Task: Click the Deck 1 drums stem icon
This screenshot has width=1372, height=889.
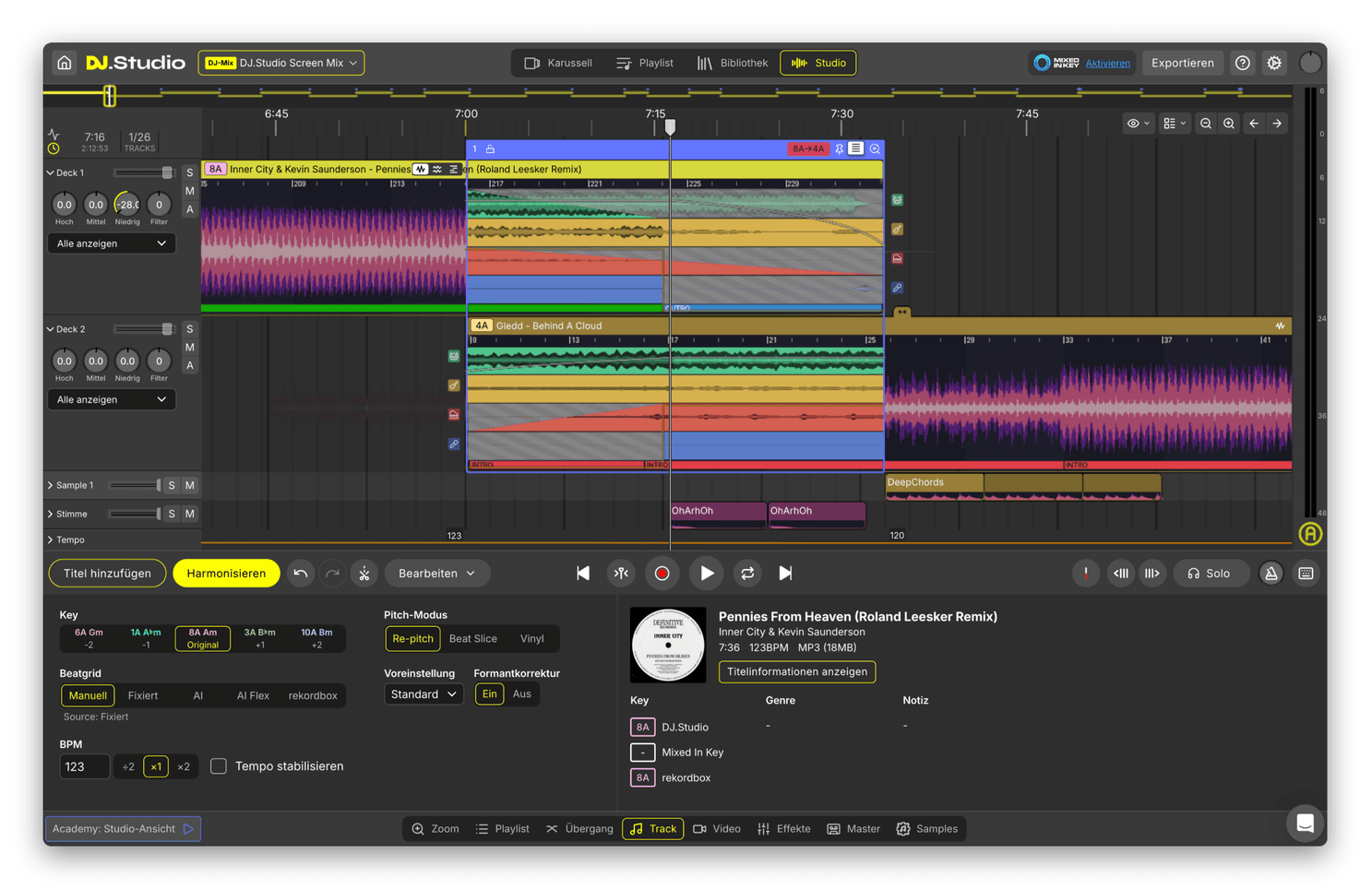Action: click(897, 200)
